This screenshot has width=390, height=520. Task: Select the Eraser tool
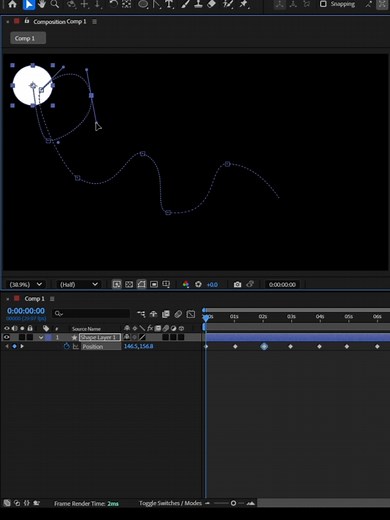211,4
